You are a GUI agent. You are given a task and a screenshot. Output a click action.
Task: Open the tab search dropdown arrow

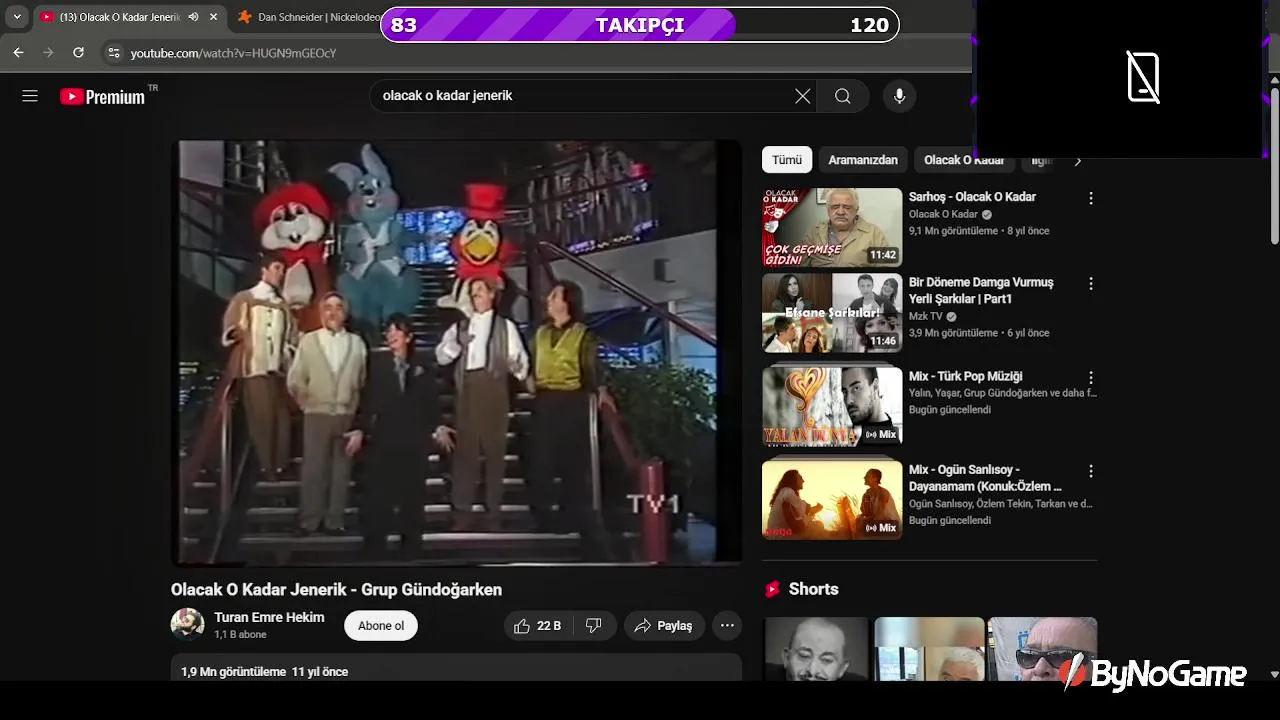(x=17, y=17)
